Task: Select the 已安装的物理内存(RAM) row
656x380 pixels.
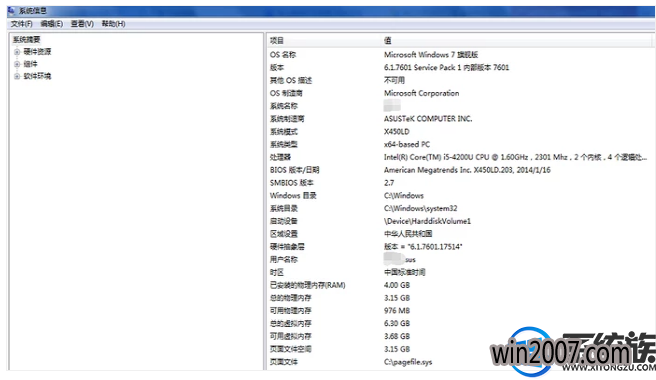Action: click(x=459, y=285)
